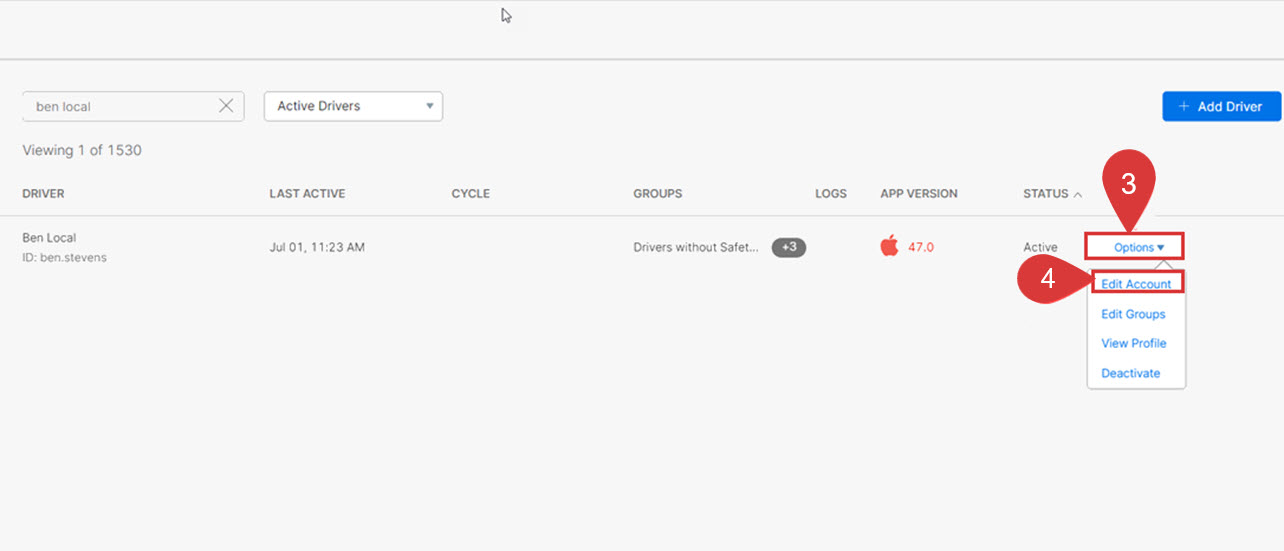Image resolution: width=1284 pixels, height=551 pixels.
Task: Click the Groups column header
Action: pos(657,194)
